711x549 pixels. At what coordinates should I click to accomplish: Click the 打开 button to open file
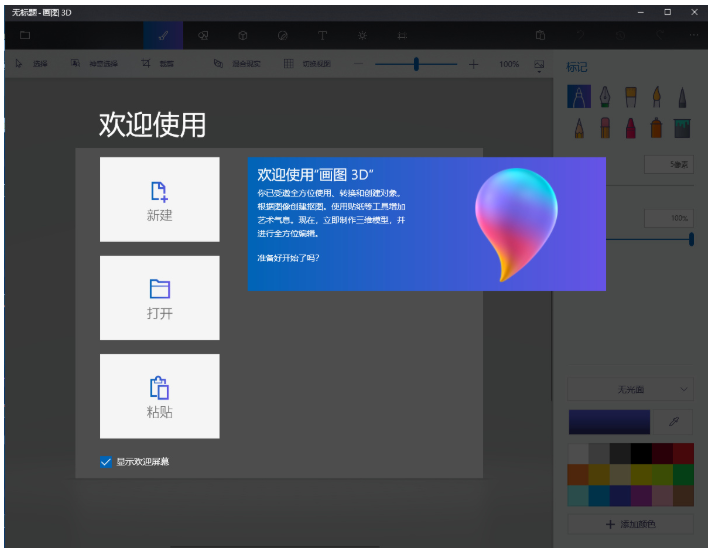[x=160, y=298]
